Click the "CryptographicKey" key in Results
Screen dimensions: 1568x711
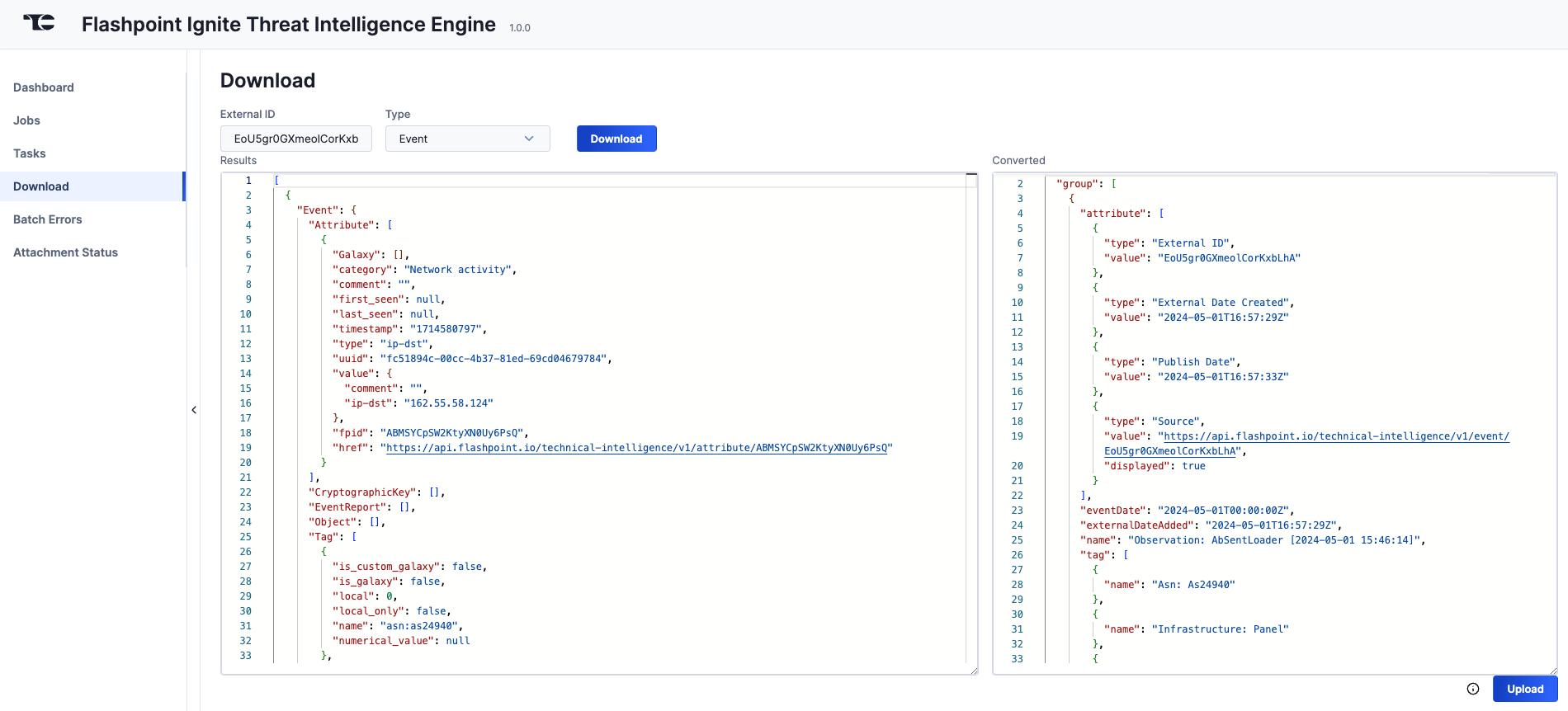pos(362,492)
